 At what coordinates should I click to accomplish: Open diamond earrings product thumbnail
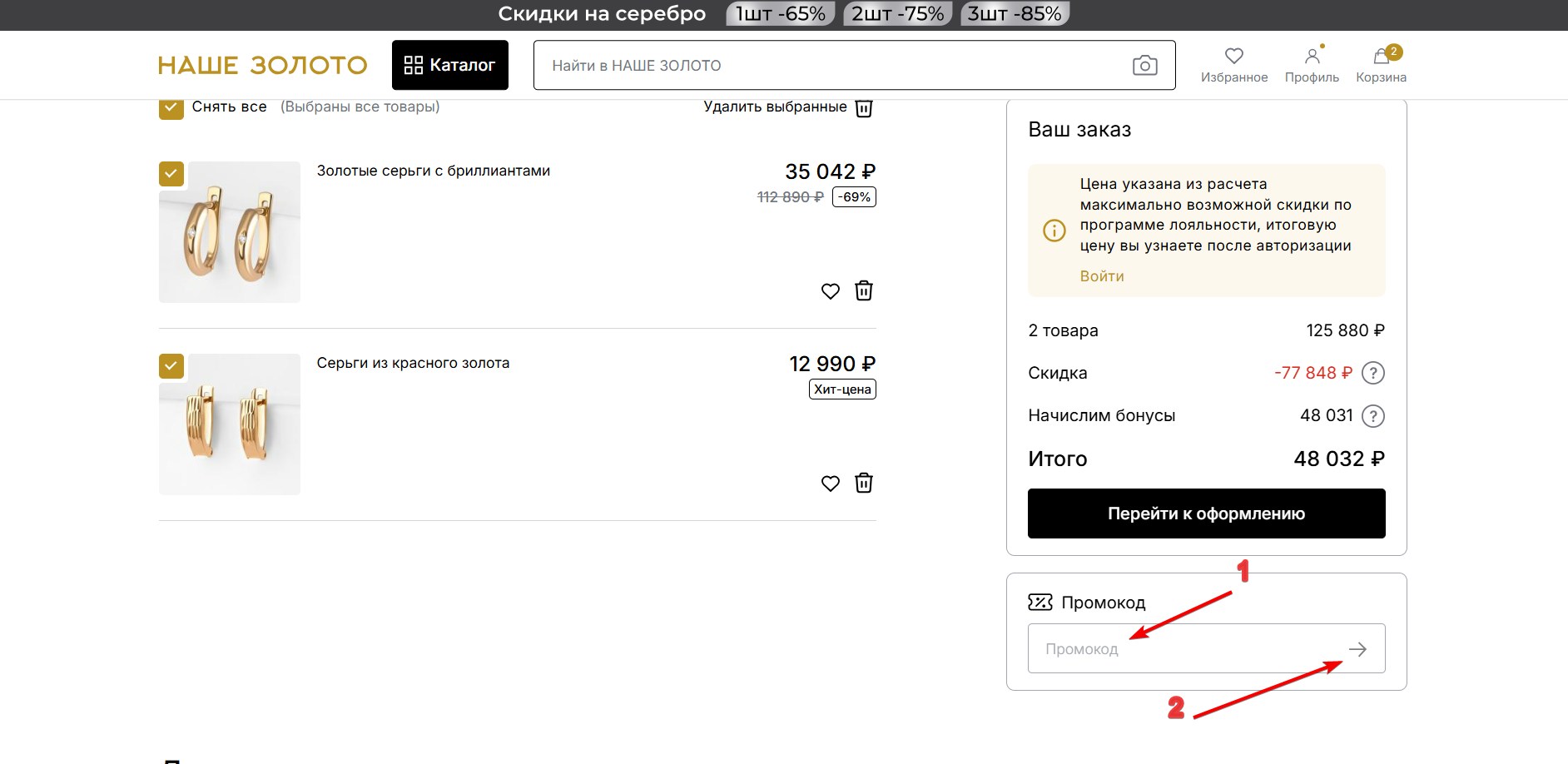tap(230, 233)
